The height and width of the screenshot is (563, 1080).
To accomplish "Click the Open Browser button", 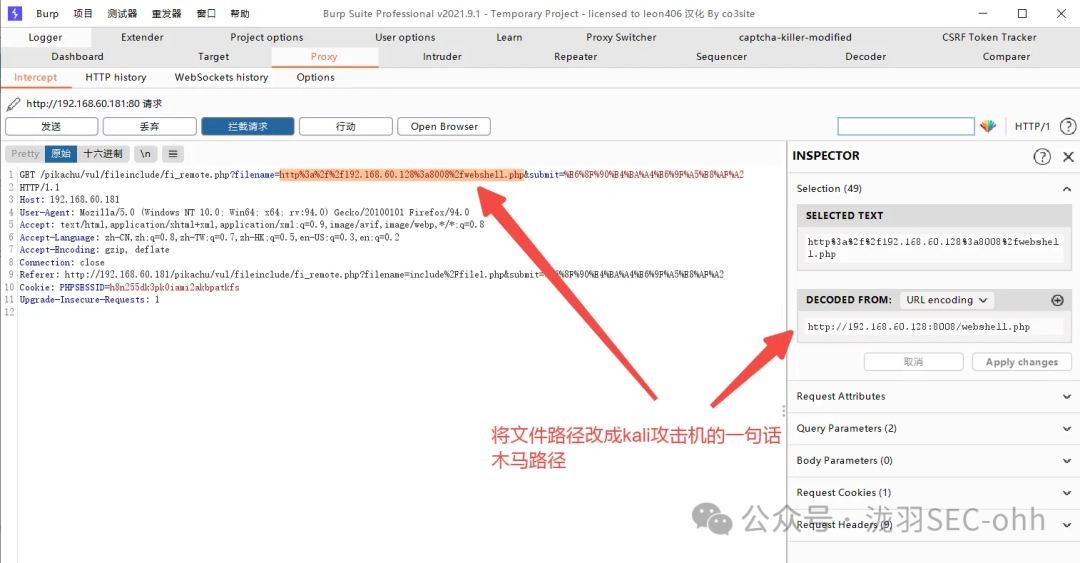I will pos(444,127).
